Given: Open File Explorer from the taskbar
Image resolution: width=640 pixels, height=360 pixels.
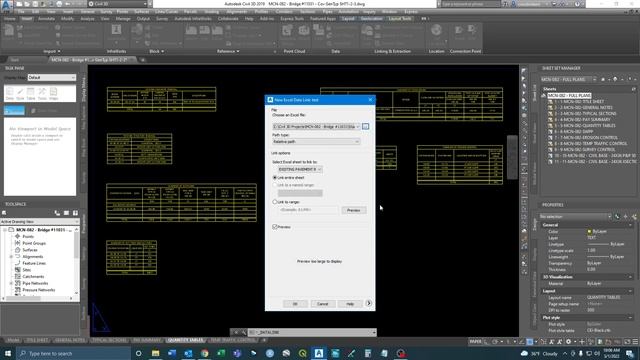Looking at the screenshot, I should [x=156, y=353].
